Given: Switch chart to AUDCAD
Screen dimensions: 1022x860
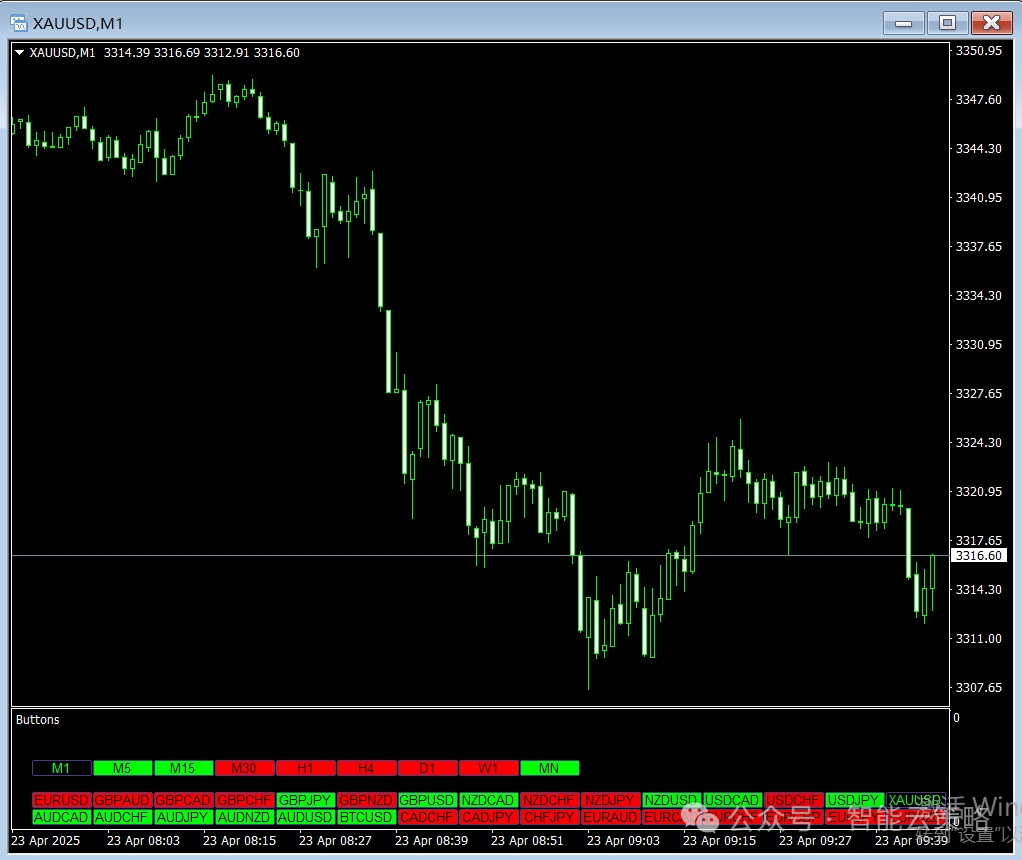Looking at the screenshot, I should tap(61, 817).
